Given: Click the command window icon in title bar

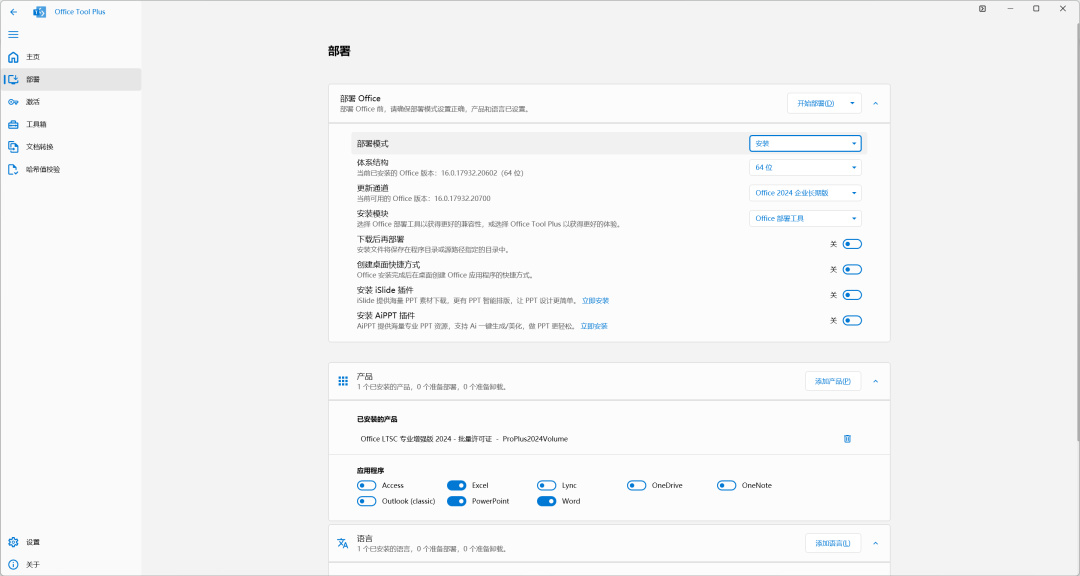Looking at the screenshot, I should pos(982,8).
